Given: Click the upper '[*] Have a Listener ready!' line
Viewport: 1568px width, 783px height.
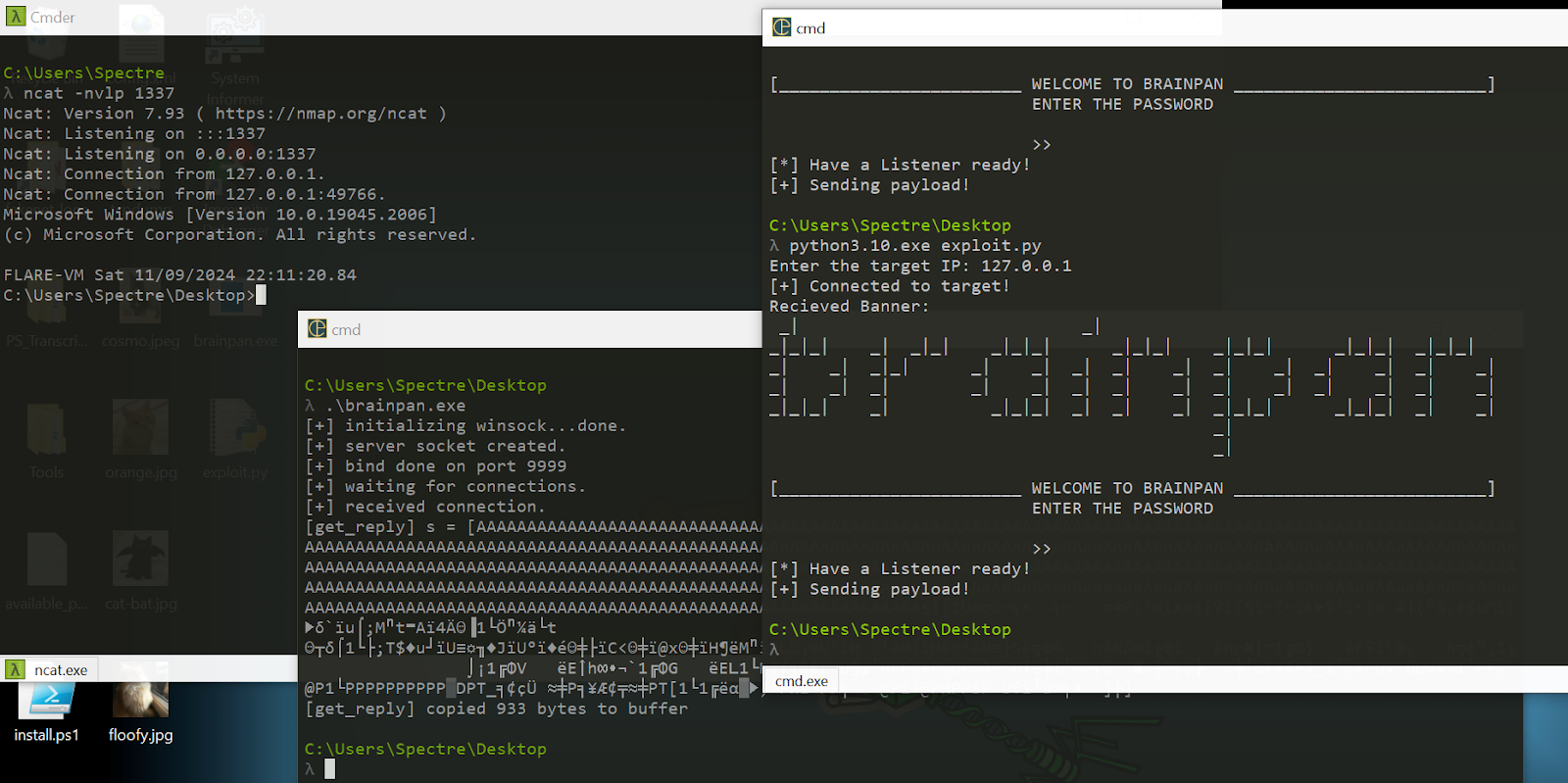Looking at the screenshot, I should tap(900, 165).
